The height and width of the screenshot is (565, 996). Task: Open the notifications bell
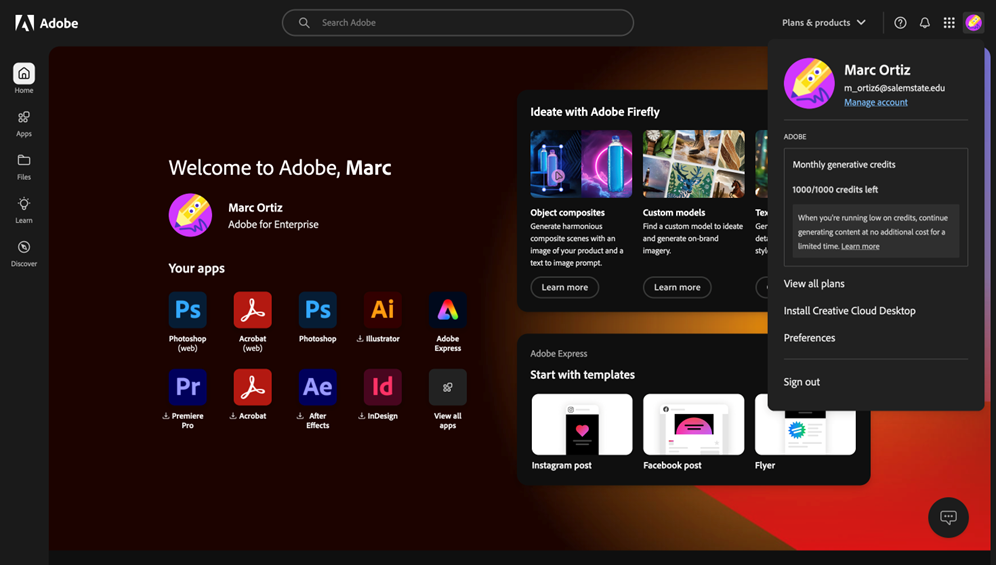(x=924, y=23)
